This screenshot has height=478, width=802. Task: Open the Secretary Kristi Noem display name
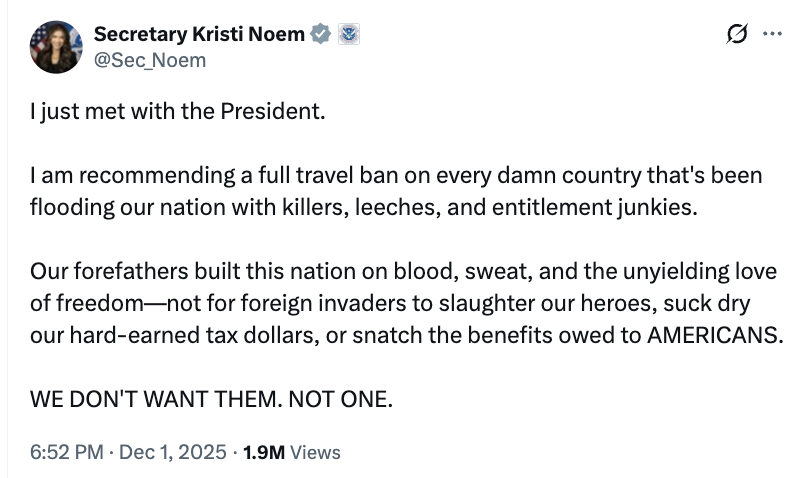pos(200,34)
